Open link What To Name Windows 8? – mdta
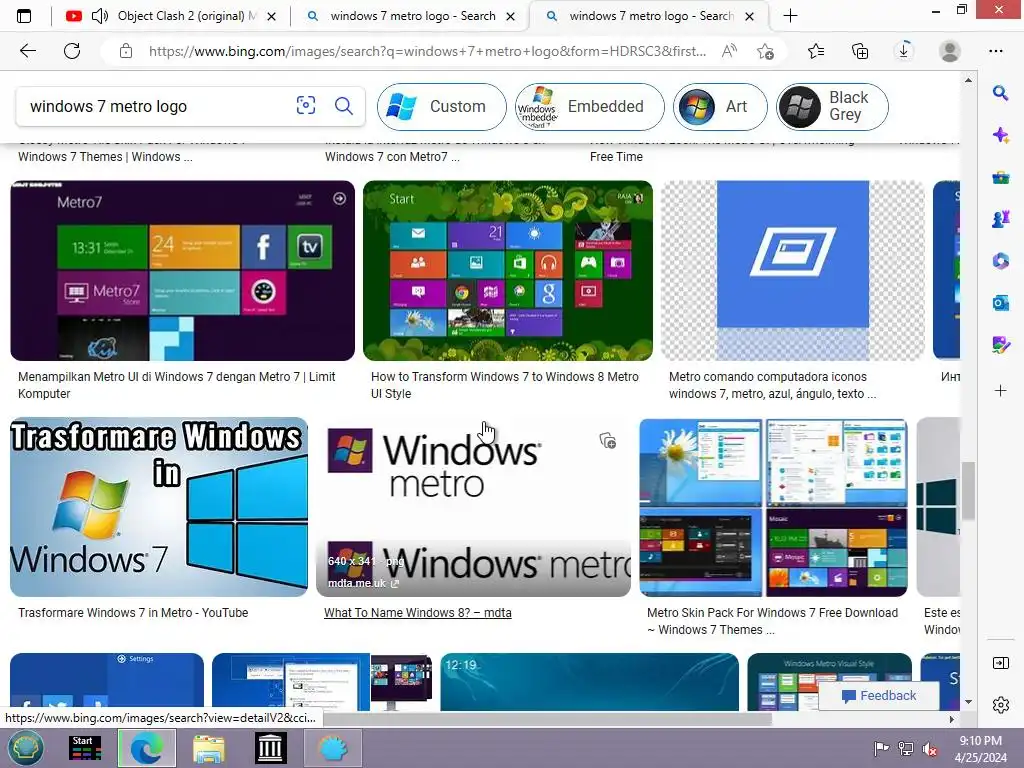Screen dimensions: 1024x768 pyautogui.click(x=418, y=613)
